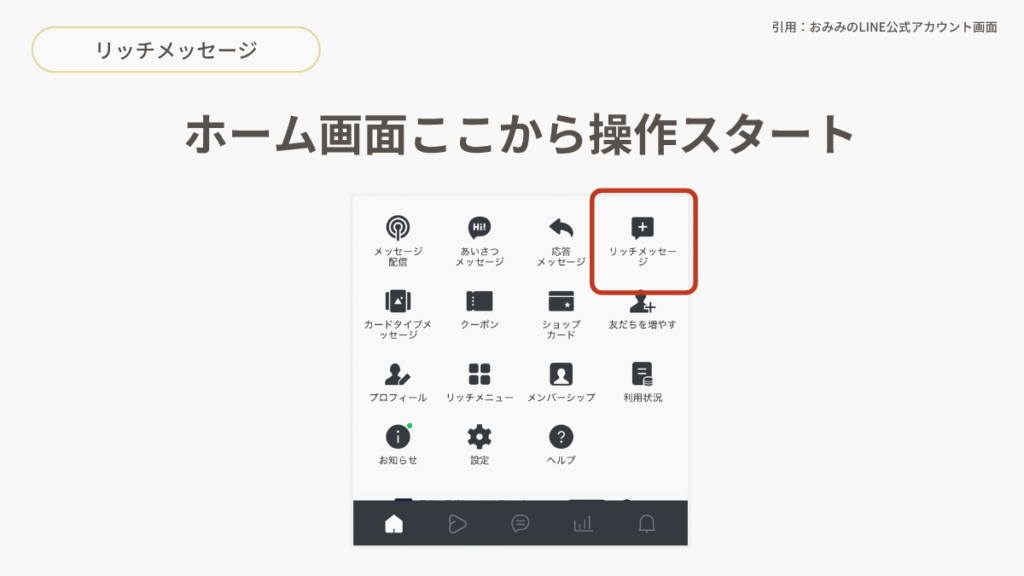Open the chat bubble tab in bottom bar

(520, 523)
